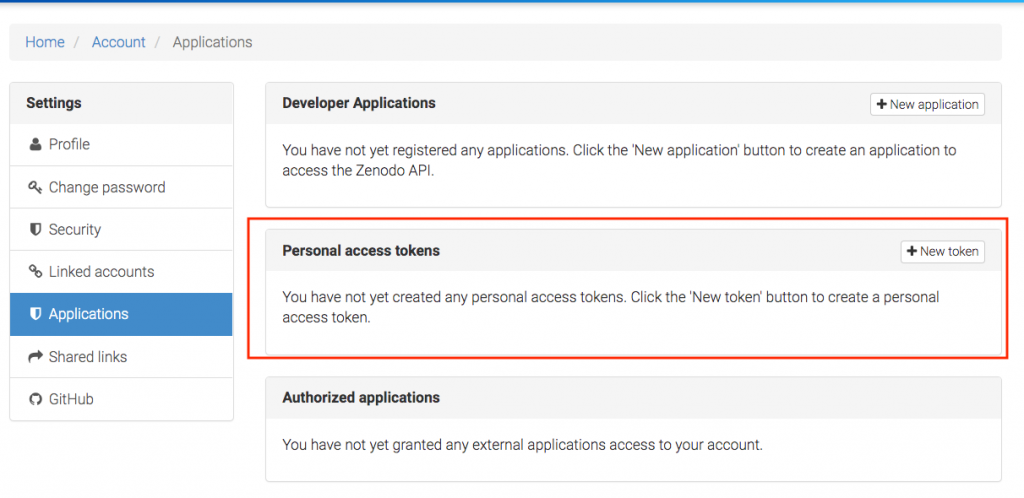The height and width of the screenshot is (498, 1024).
Task: Click the shield icon in highlighted Applications item
Action: point(35,314)
